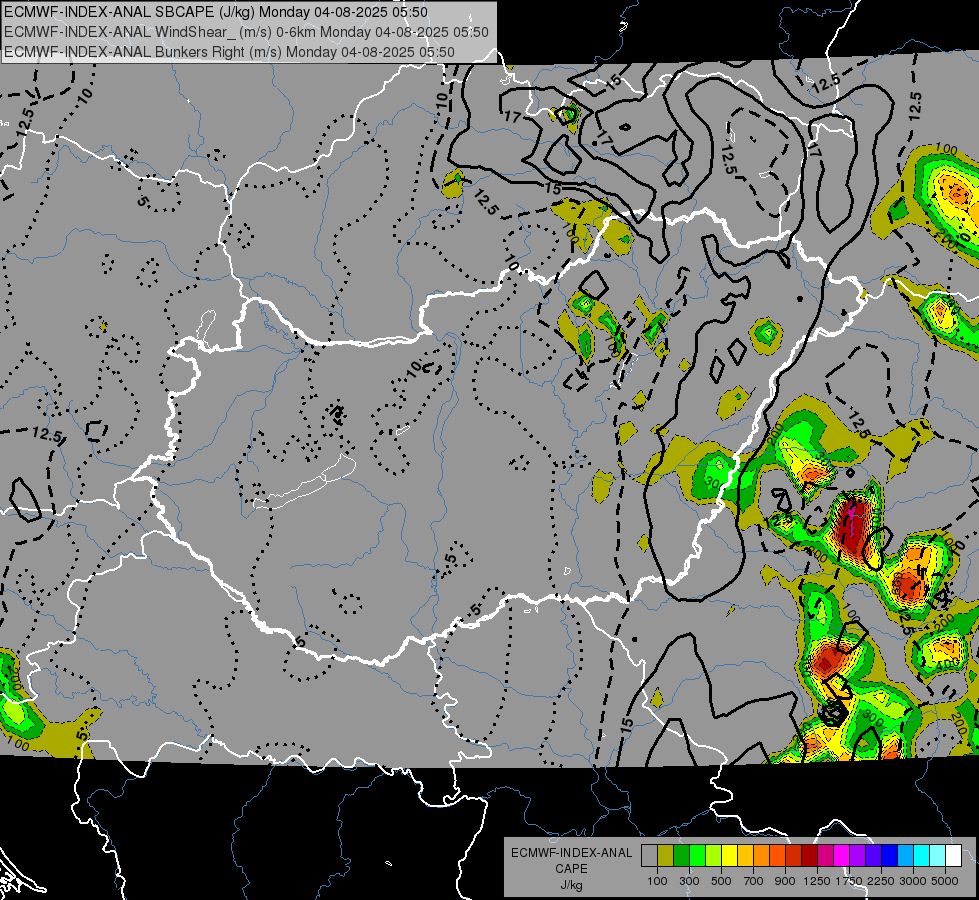Select the dark red legend swatch

[x=809, y=855]
